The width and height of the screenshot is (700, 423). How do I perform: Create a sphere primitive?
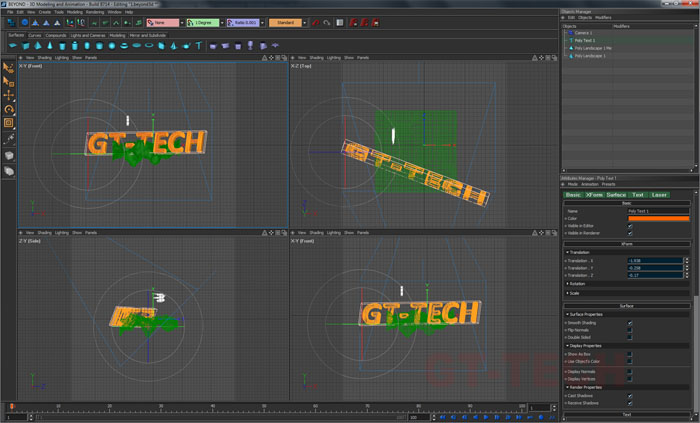[x=112, y=46]
